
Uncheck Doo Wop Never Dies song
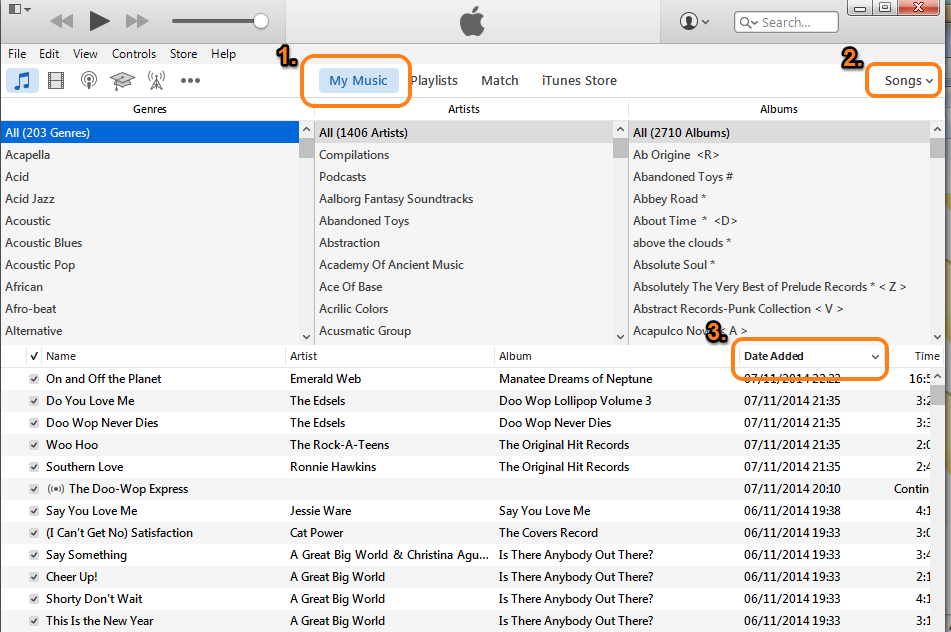pos(34,423)
